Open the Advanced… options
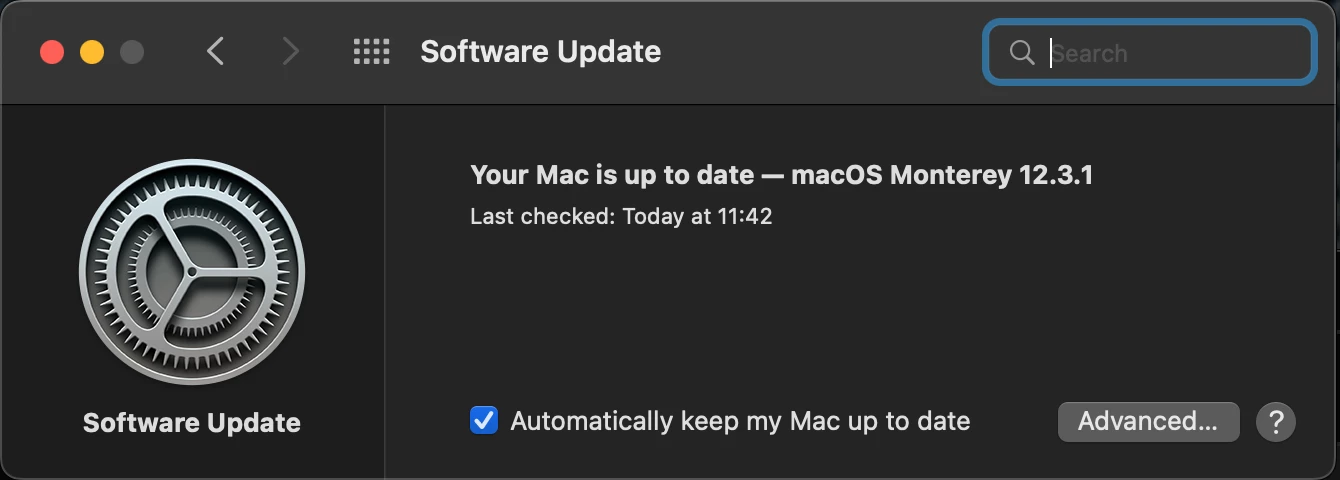Screen dimensions: 1340x480 click(1148, 422)
